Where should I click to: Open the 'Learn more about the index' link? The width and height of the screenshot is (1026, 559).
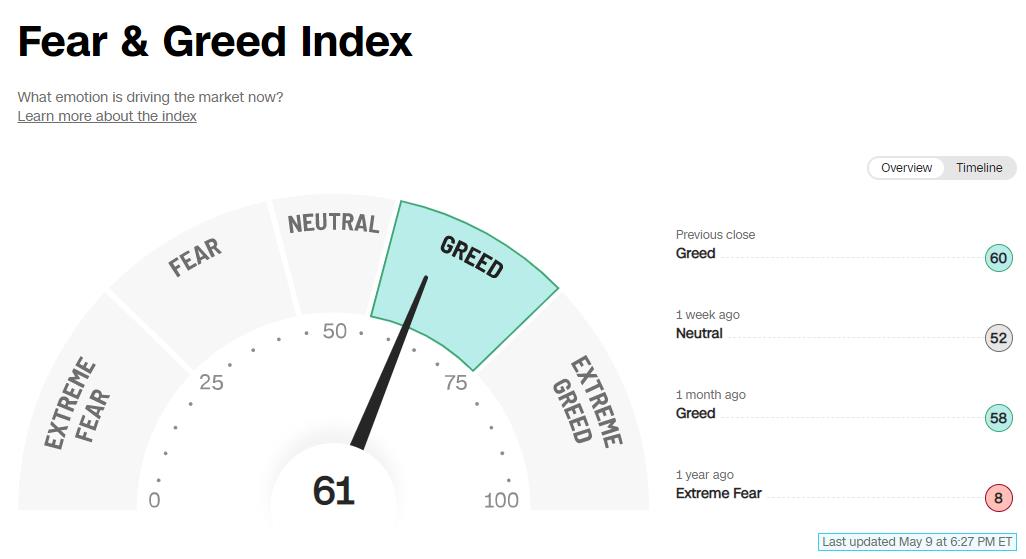pos(107,116)
